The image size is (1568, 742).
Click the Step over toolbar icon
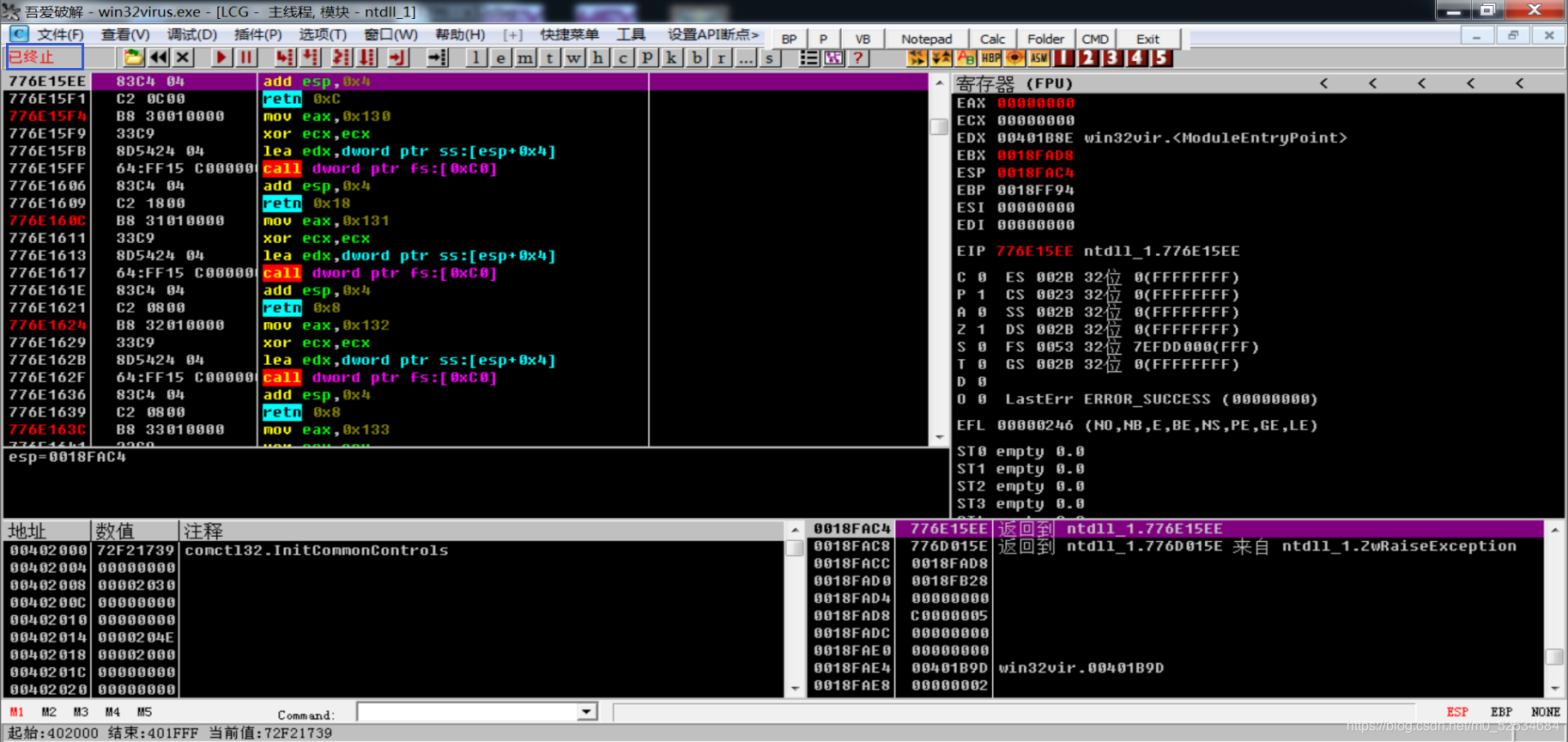311,58
